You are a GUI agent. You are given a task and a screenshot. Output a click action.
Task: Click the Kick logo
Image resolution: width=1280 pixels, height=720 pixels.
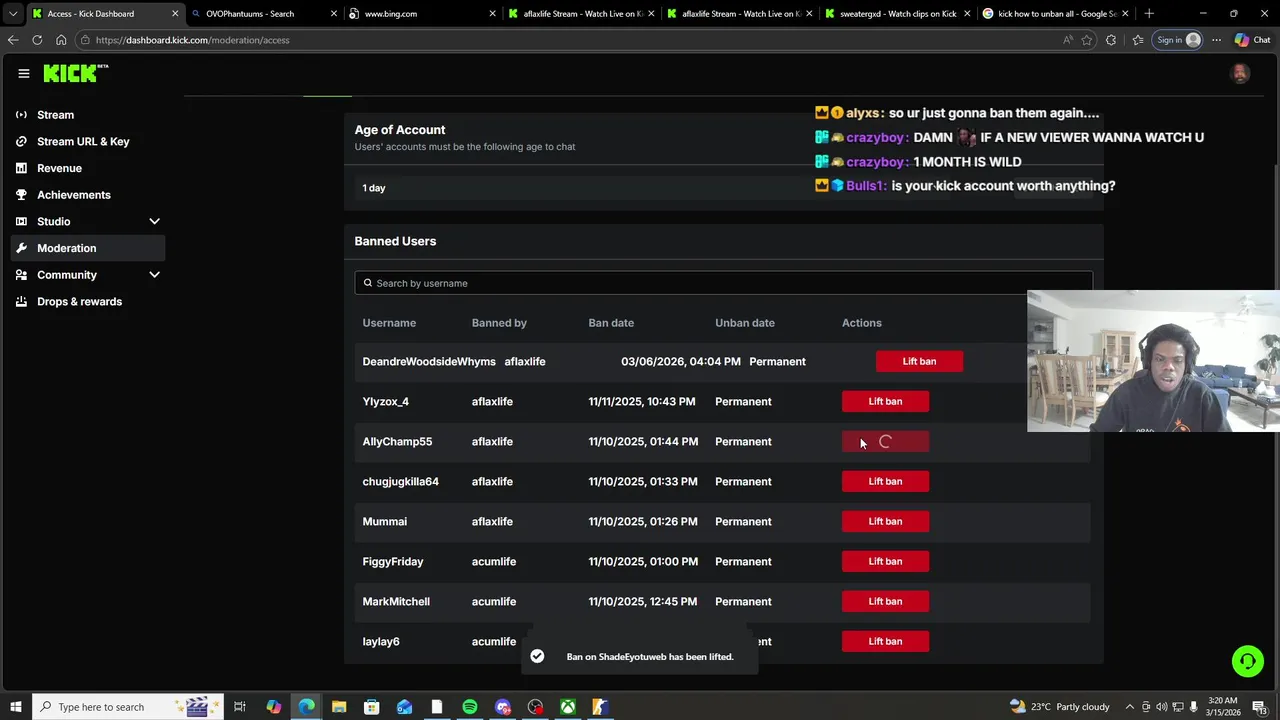pyautogui.click(x=75, y=73)
